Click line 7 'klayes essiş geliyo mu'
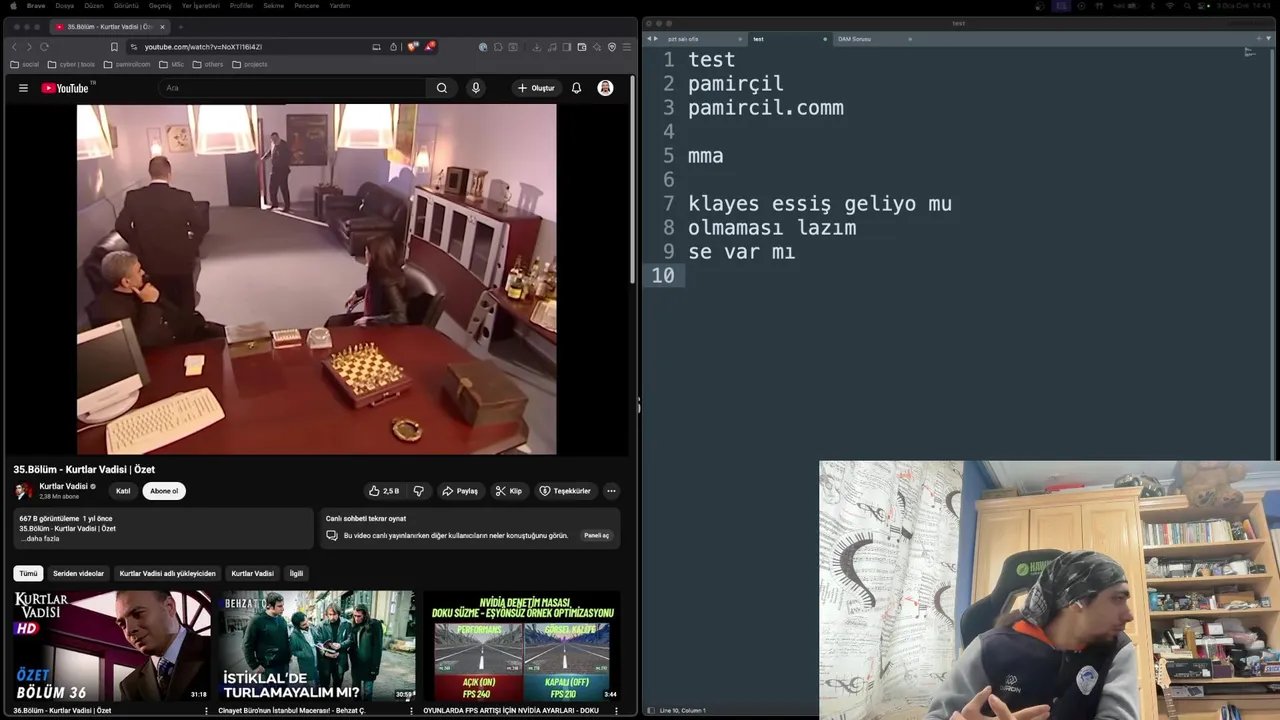 click(819, 204)
